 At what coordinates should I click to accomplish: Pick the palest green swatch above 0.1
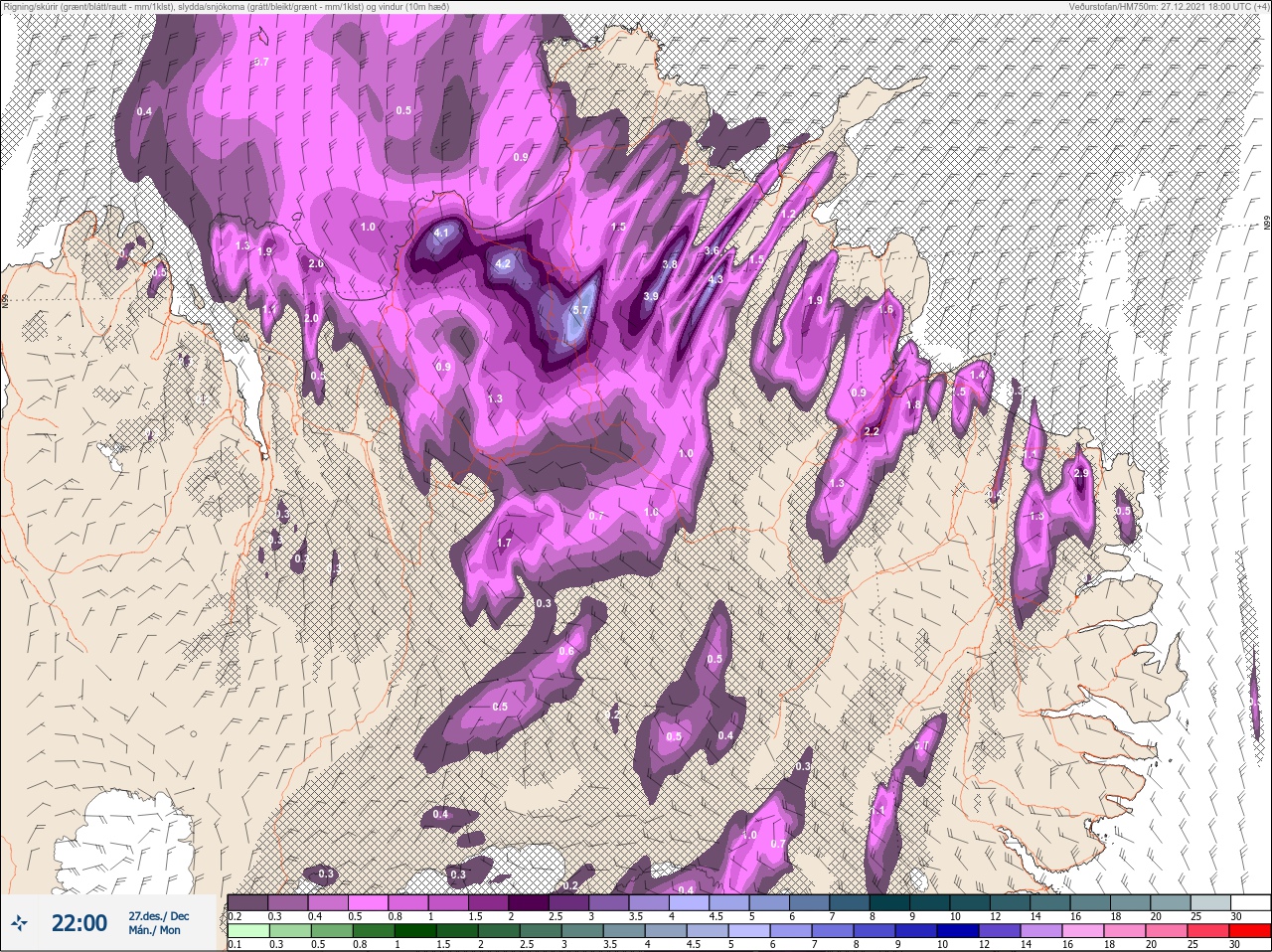click(x=247, y=931)
